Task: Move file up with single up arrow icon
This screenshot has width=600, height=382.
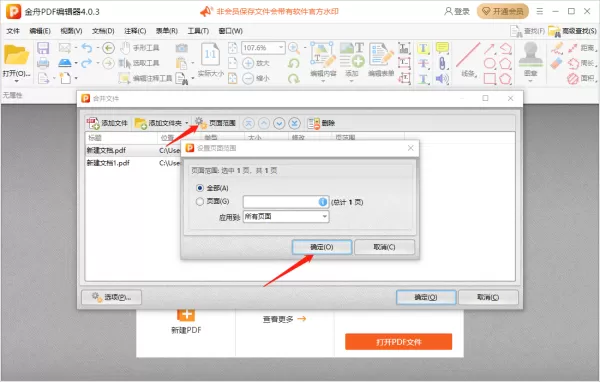Action: pyautogui.click(x=264, y=123)
